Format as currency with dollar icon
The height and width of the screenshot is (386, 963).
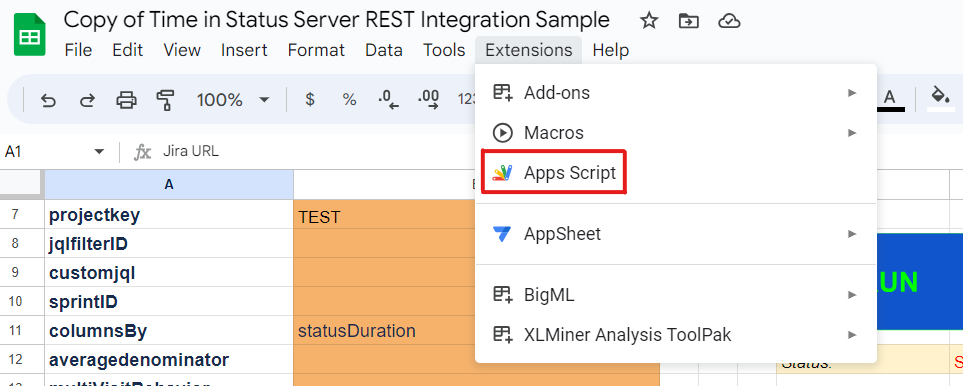tap(310, 99)
